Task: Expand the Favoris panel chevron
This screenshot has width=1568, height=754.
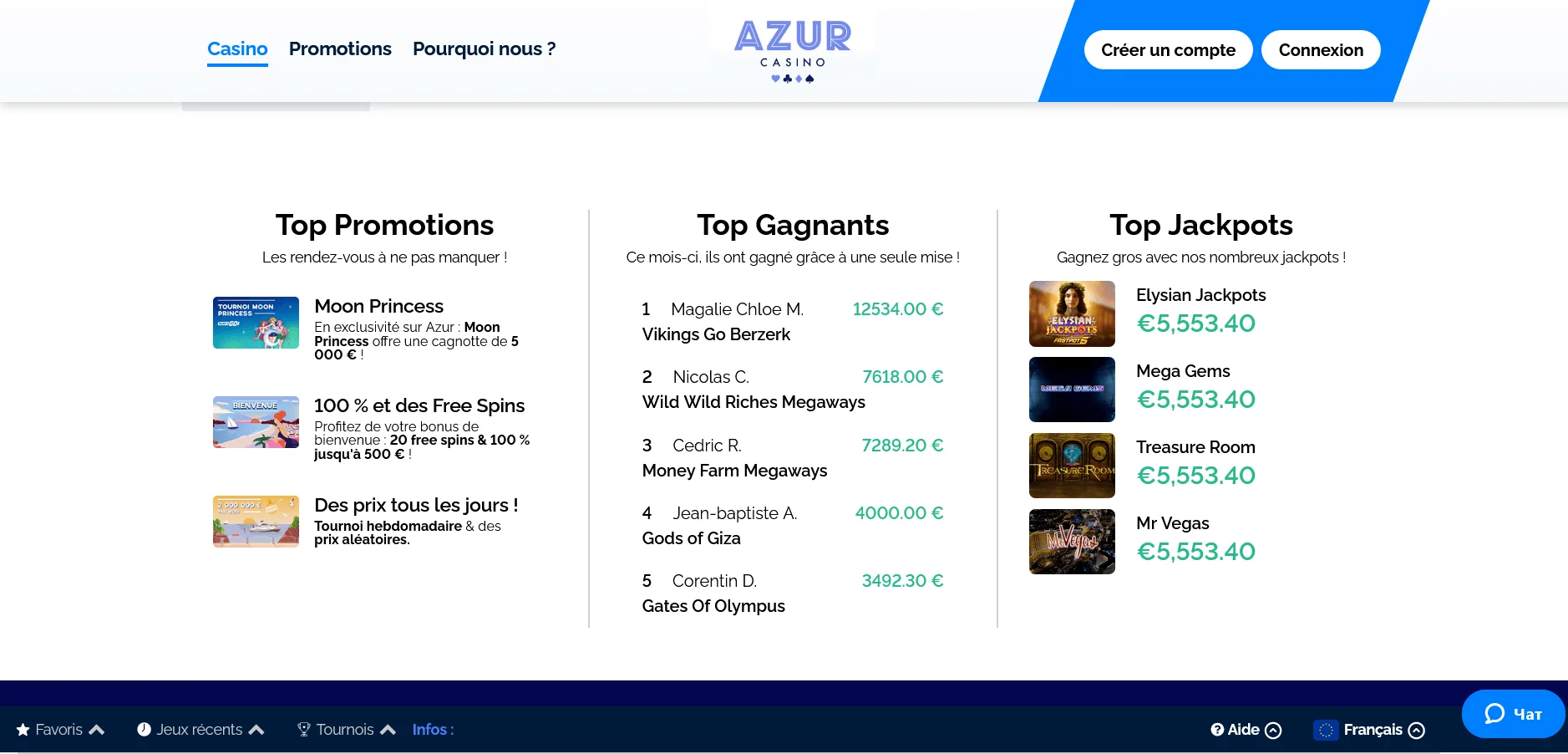Action: pyautogui.click(x=97, y=730)
